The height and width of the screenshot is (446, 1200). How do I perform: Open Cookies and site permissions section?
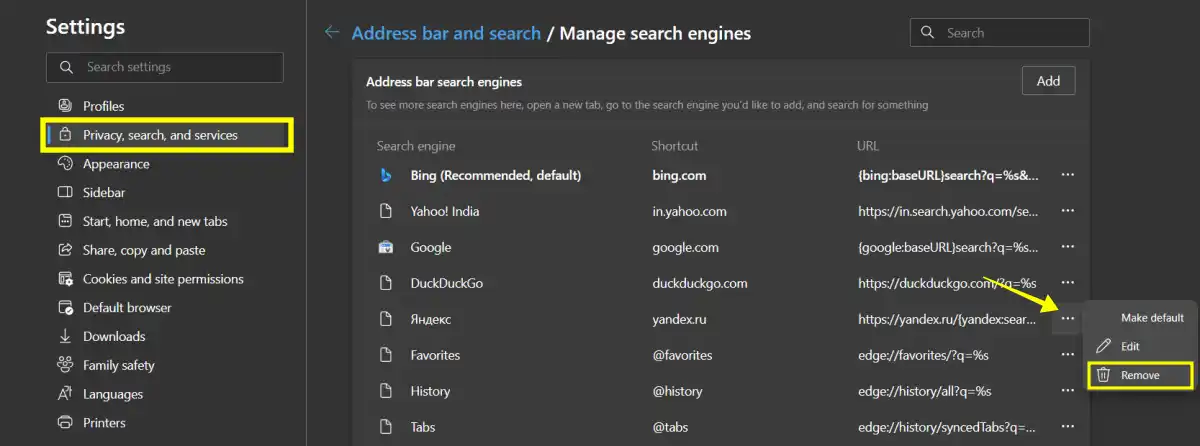pyautogui.click(x=165, y=279)
